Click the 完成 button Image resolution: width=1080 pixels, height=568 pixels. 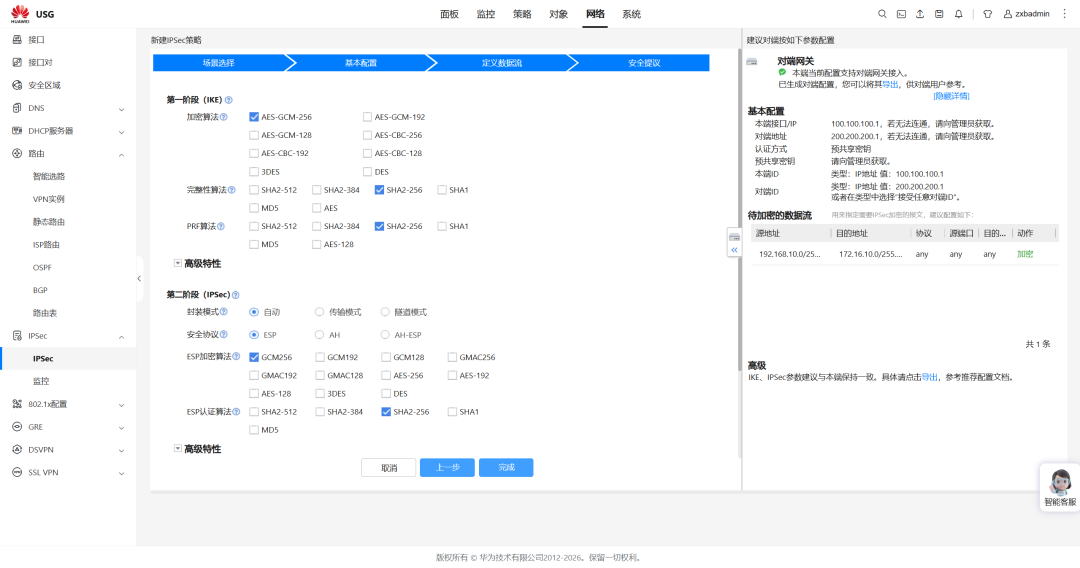point(506,467)
